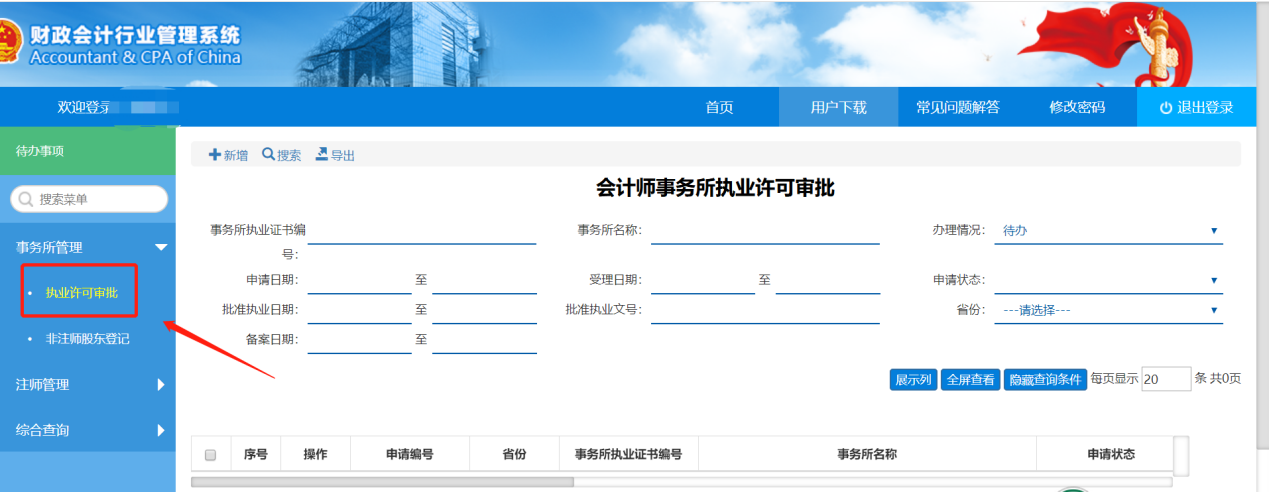The image size is (1269, 492).
Task: Expand the 注师管理 menu section
Action: point(160,384)
